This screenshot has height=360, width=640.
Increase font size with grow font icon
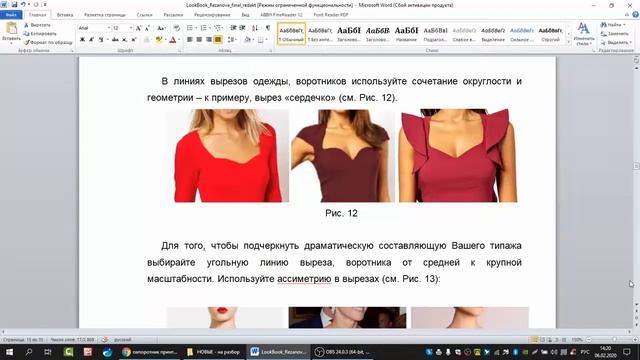(x=138, y=28)
